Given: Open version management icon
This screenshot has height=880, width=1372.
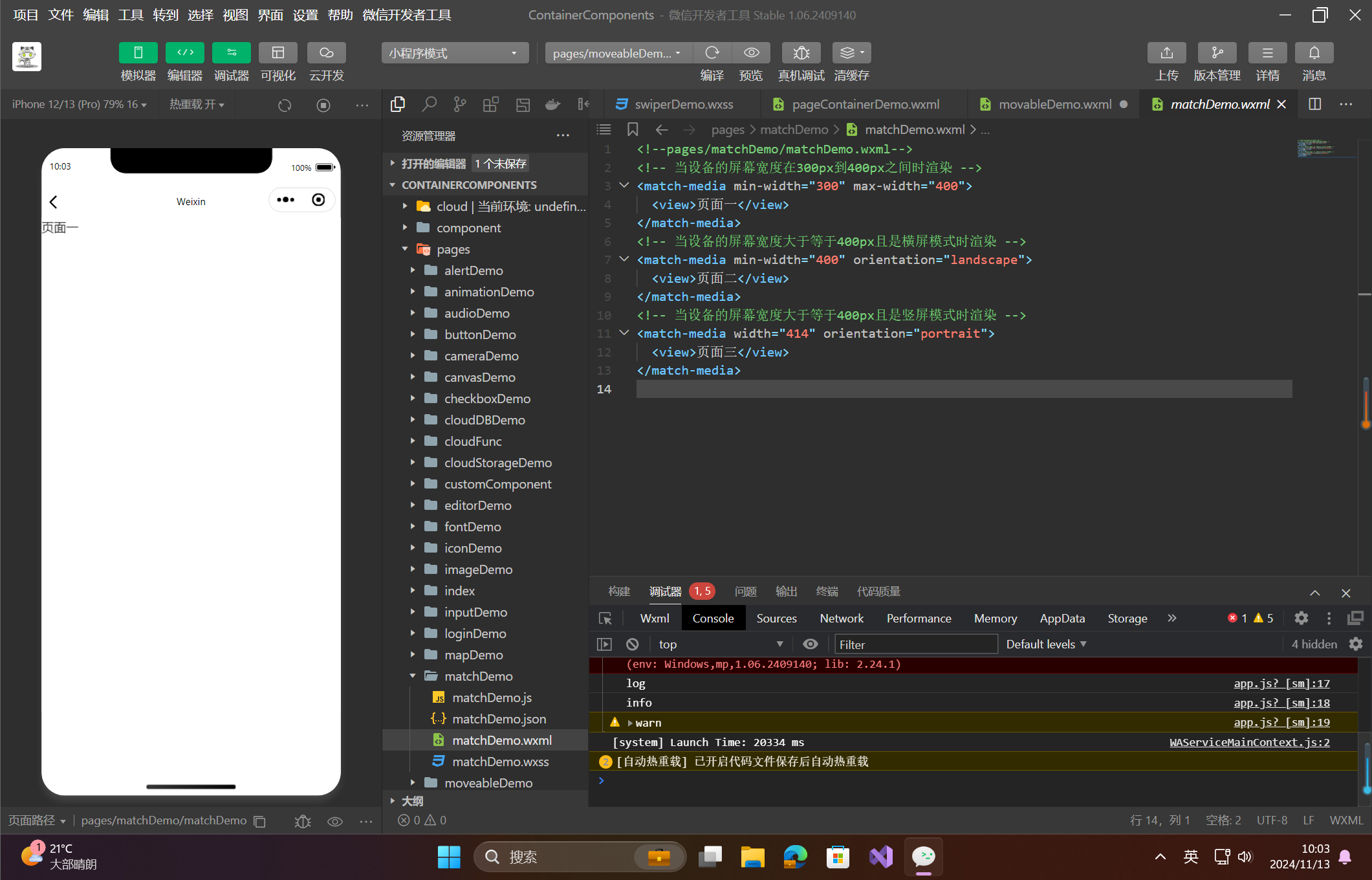Looking at the screenshot, I should coord(1217,53).
